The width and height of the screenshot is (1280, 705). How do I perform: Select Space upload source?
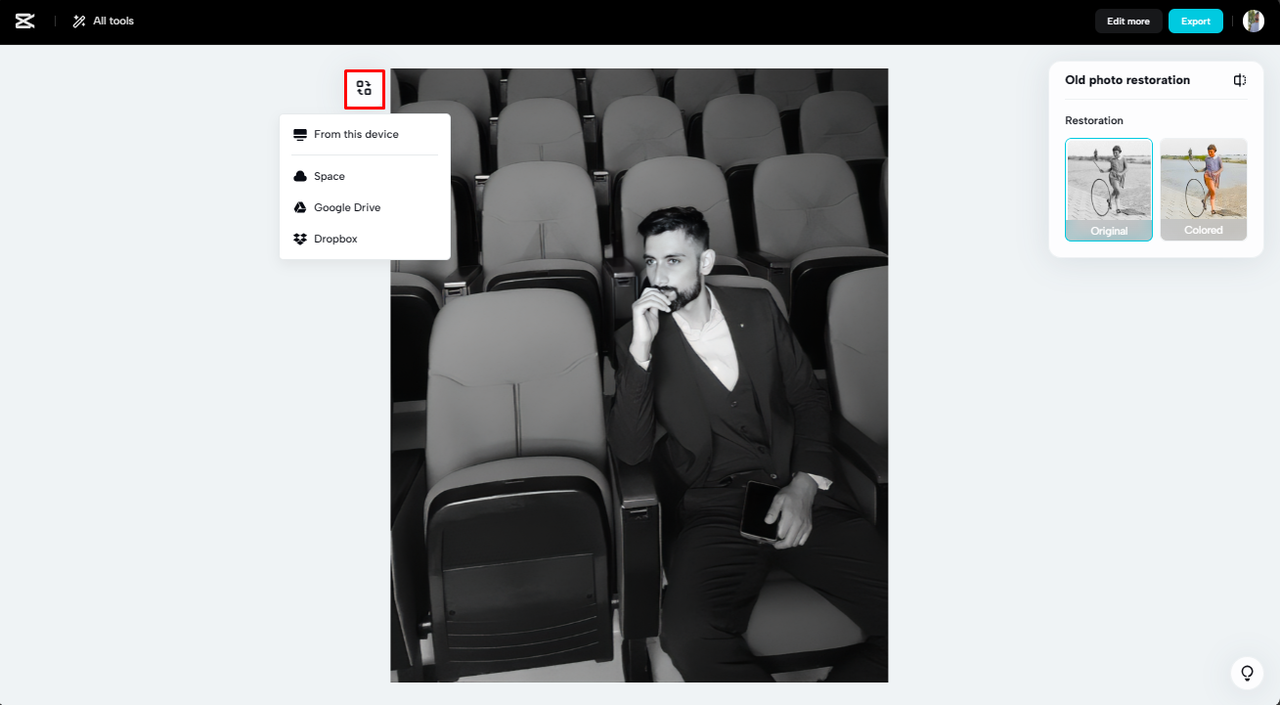(365, 176)
